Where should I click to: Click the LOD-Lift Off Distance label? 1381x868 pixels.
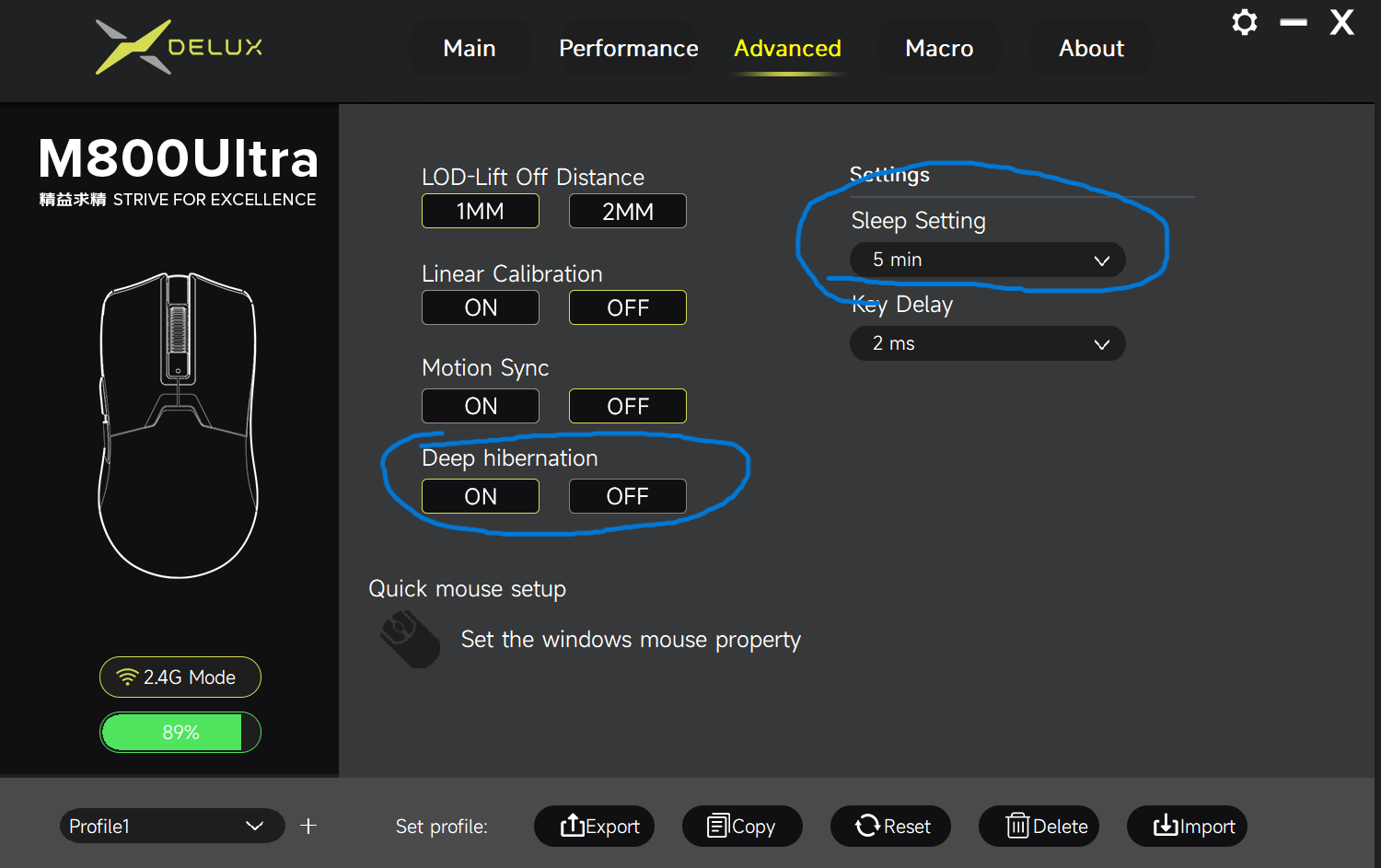pos(533,177)
